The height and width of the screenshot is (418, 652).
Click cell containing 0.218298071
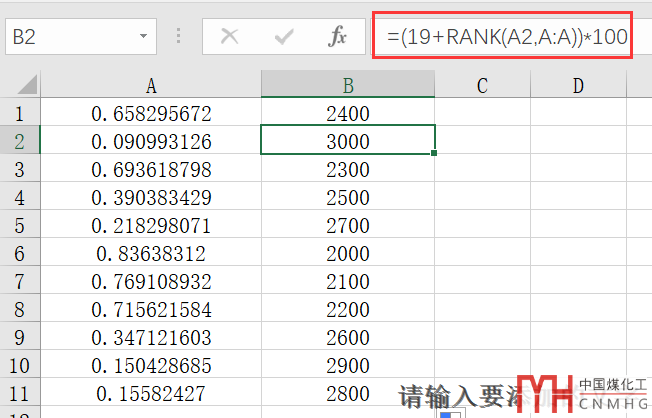click(x=151, y=224)
